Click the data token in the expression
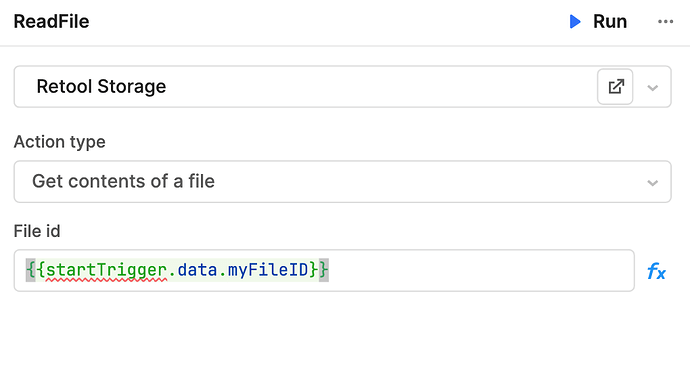 198,270
